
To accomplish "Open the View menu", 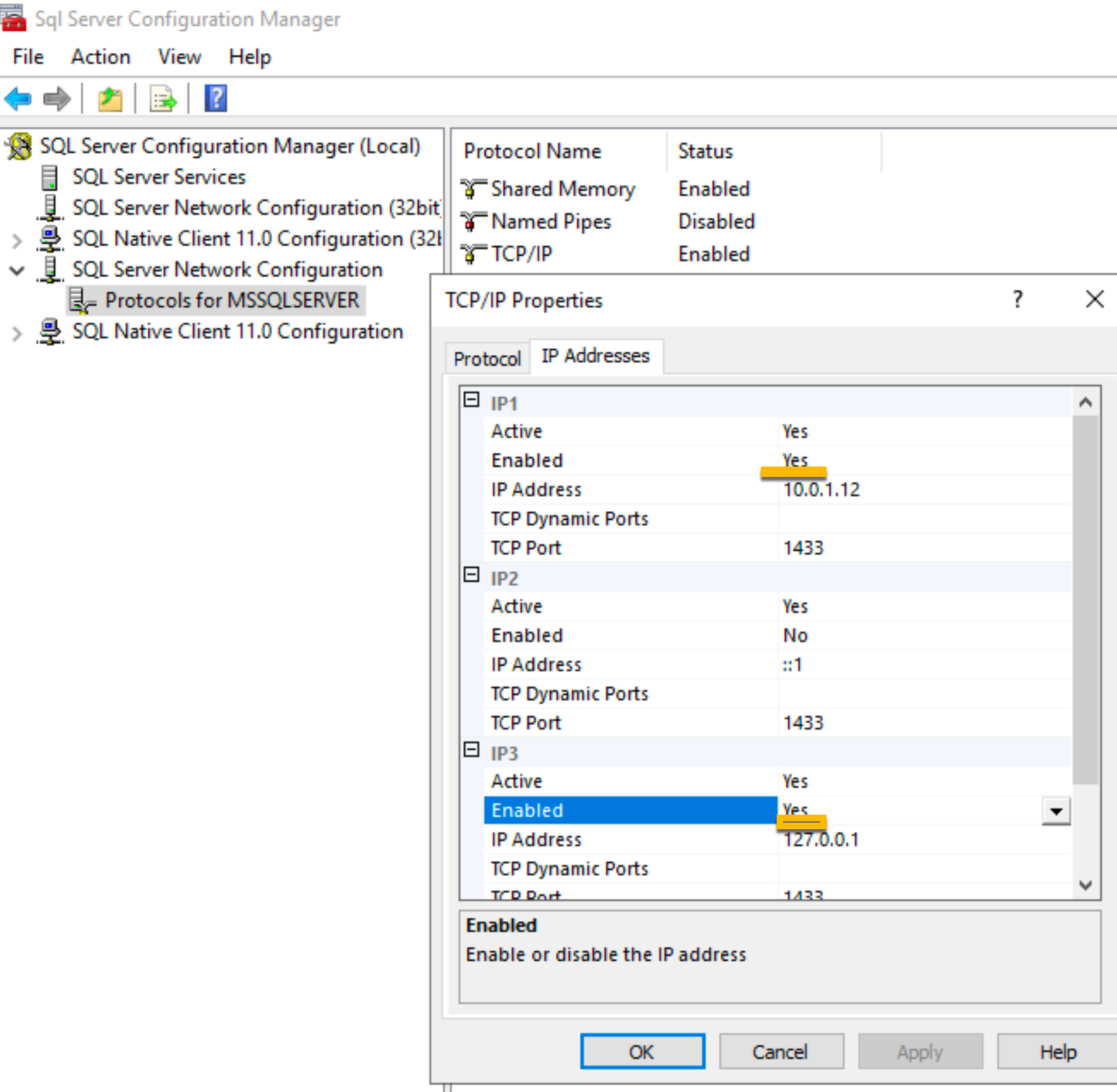I will 179,57.
